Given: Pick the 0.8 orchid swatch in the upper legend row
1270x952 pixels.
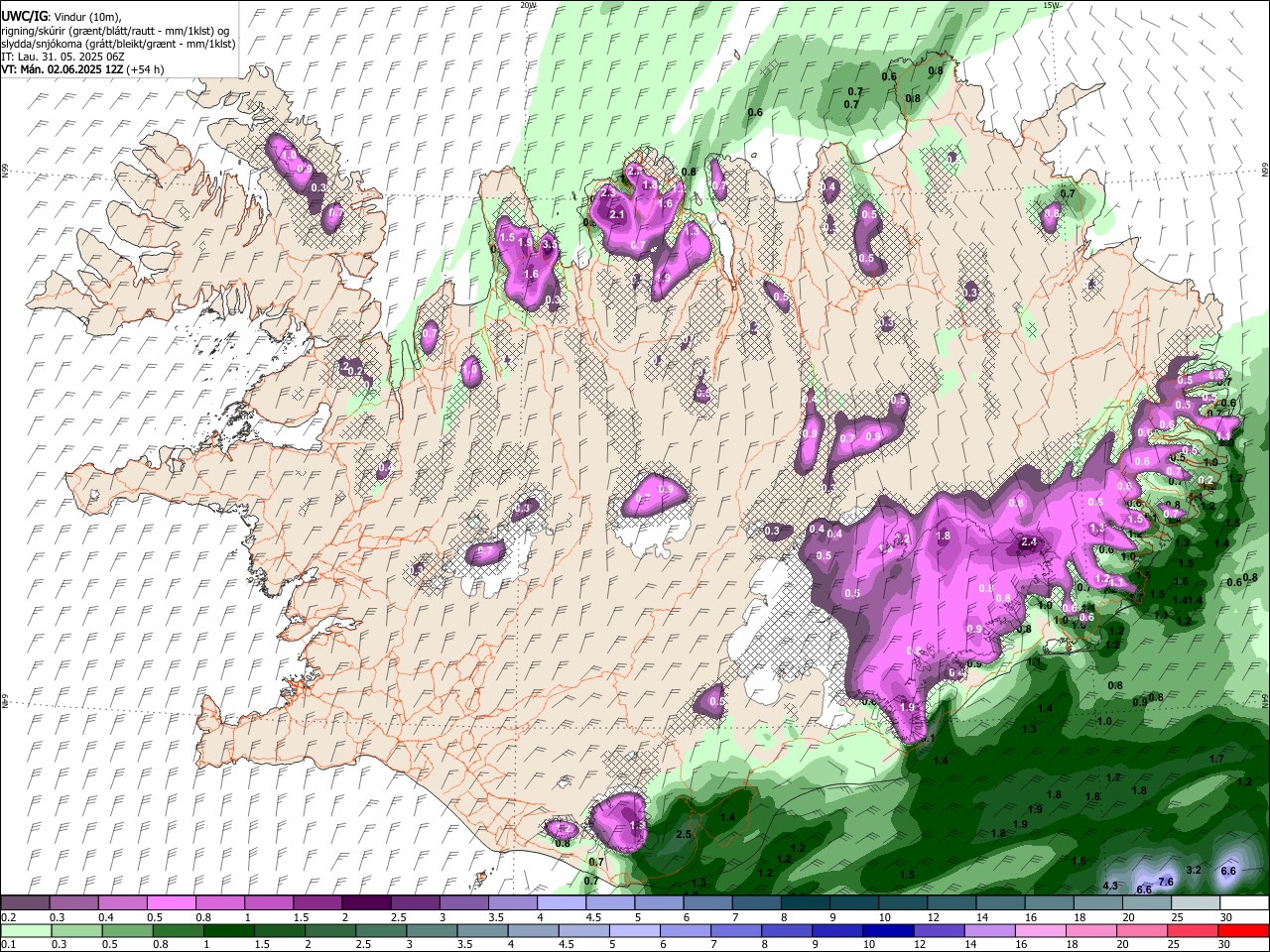Looking at the screenshot, I should click(x=220, y=903).
